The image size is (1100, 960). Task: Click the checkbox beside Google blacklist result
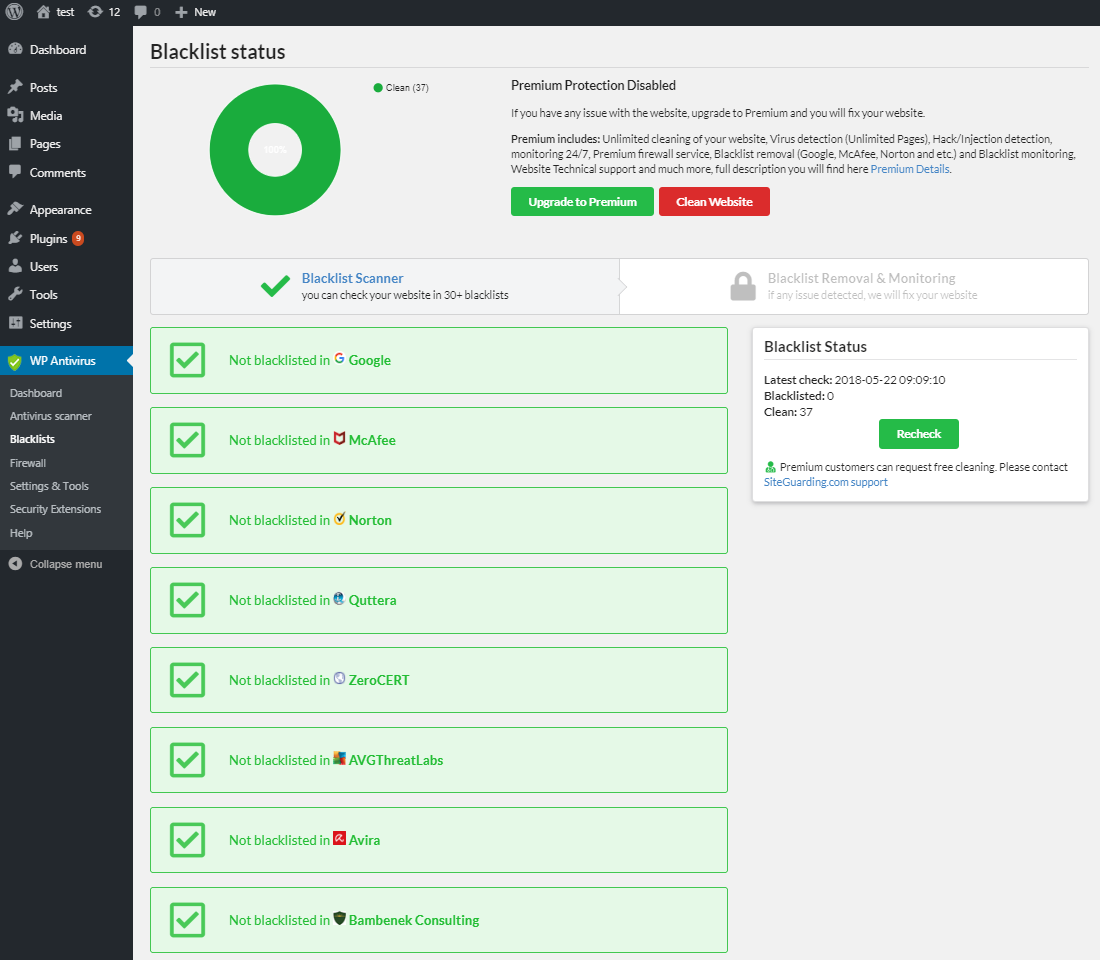(187, 360)
